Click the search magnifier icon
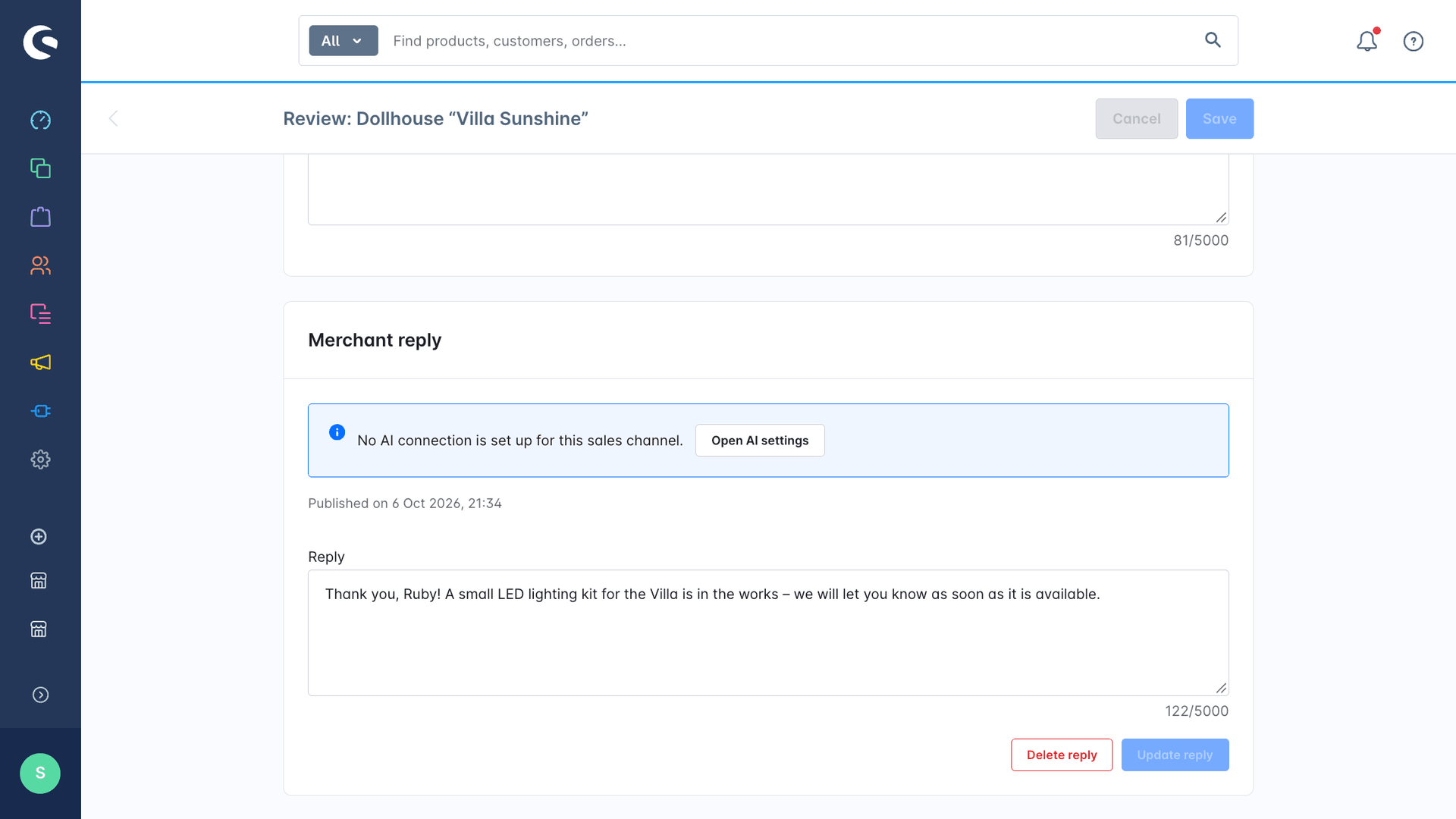Screen dimensions: 1456x819 click(1213, 40)
